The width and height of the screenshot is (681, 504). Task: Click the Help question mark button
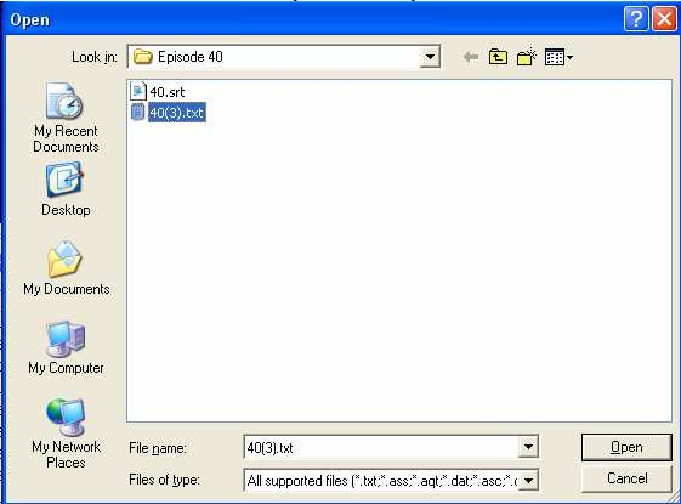click(636, 20)
